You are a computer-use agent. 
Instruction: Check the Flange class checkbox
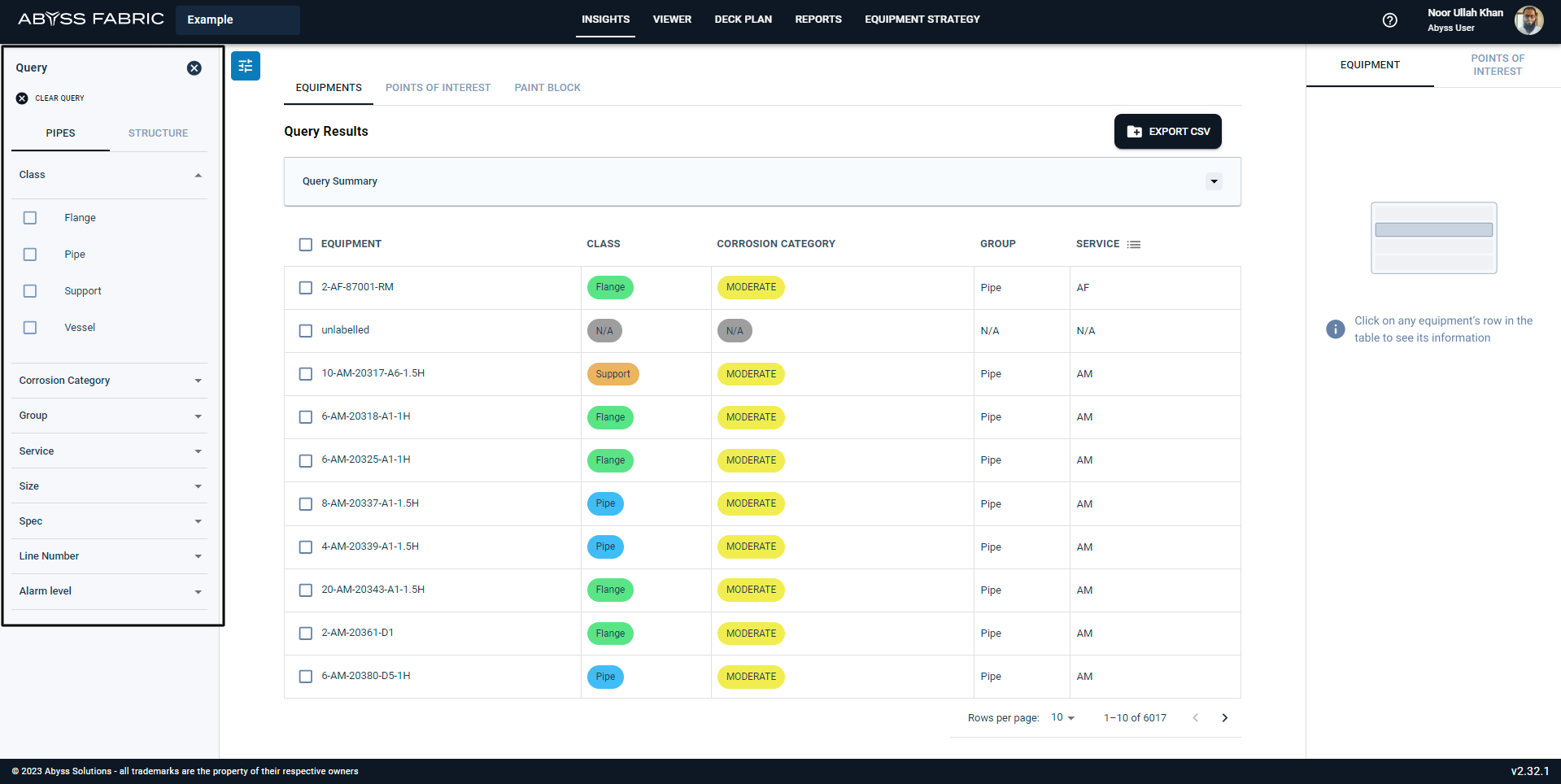[x=30, y=218]
